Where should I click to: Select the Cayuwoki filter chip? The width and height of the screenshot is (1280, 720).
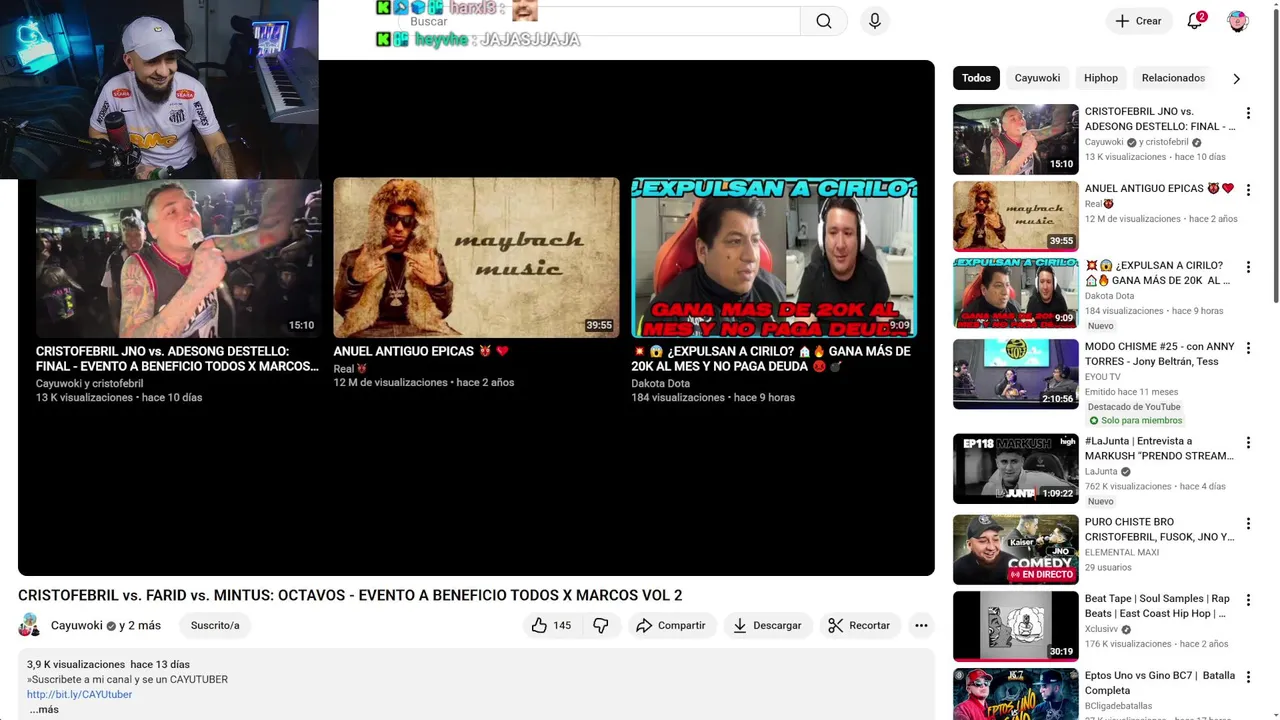1037,78
